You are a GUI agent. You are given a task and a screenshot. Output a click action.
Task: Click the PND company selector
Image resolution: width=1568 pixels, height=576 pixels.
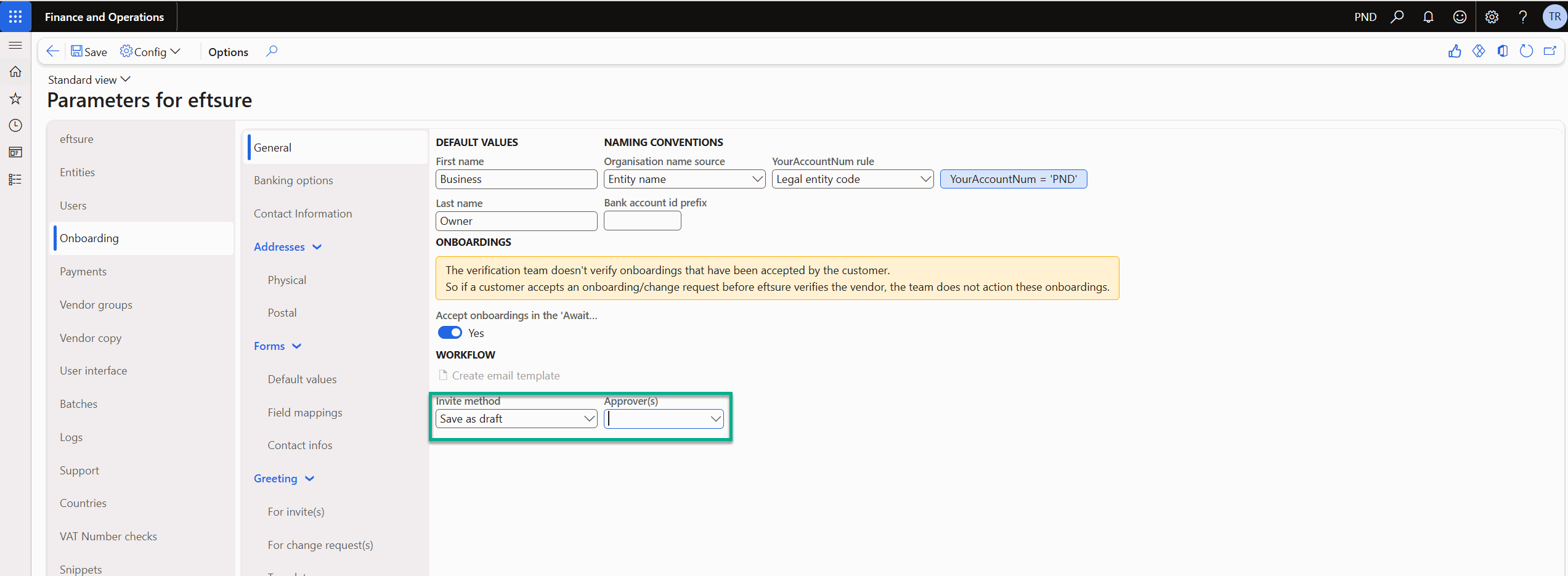[1365, 17]
